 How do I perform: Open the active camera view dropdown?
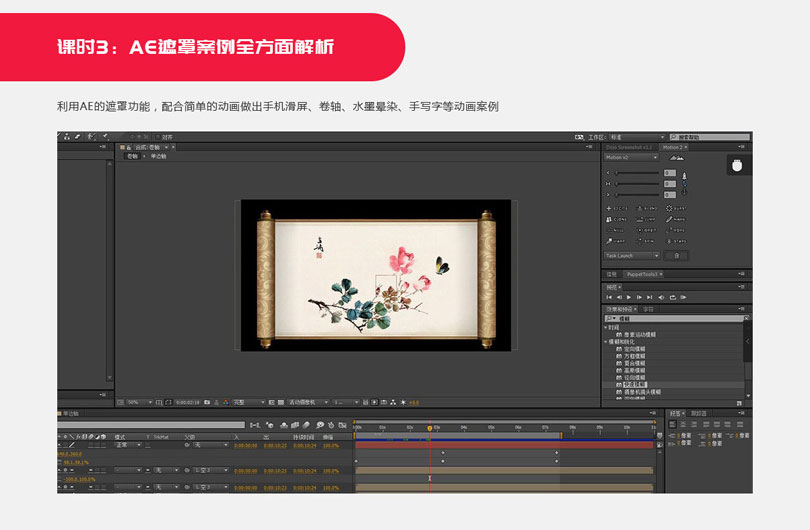[308, 402]
